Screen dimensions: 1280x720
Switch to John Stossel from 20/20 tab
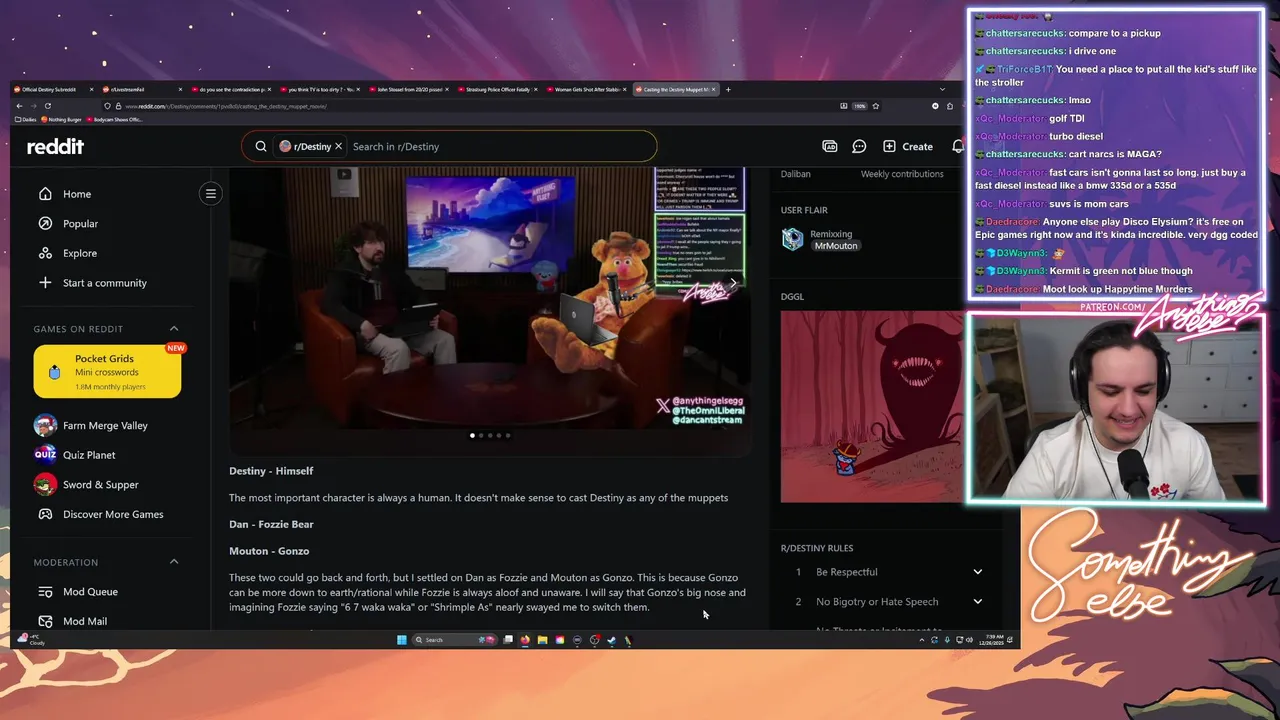tap(409, 90)
